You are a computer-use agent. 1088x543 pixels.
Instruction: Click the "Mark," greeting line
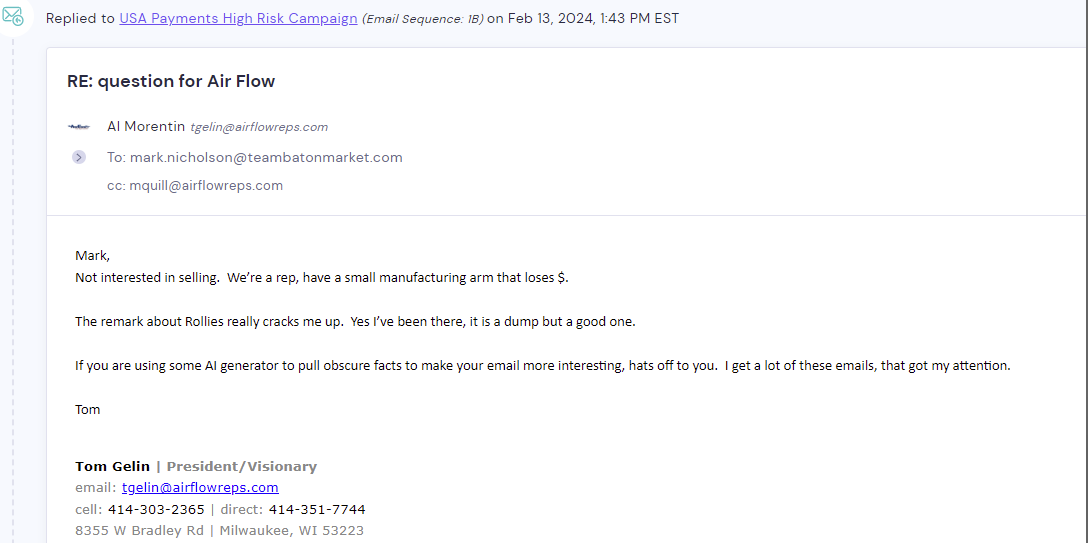pos(92,255)
